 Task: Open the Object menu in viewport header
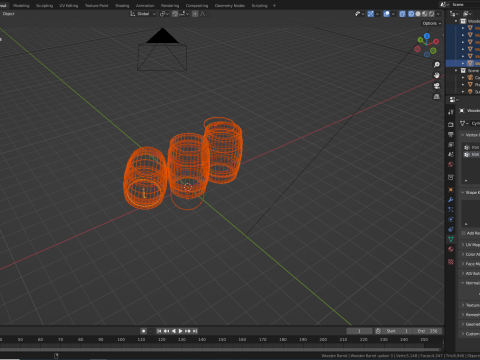point(9,14)
